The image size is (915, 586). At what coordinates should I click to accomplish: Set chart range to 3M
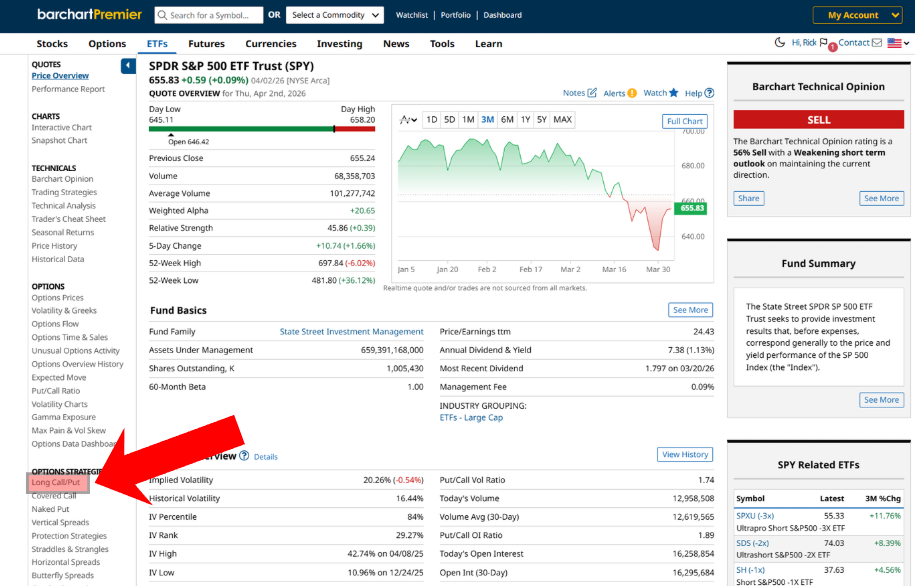point(487,120)
